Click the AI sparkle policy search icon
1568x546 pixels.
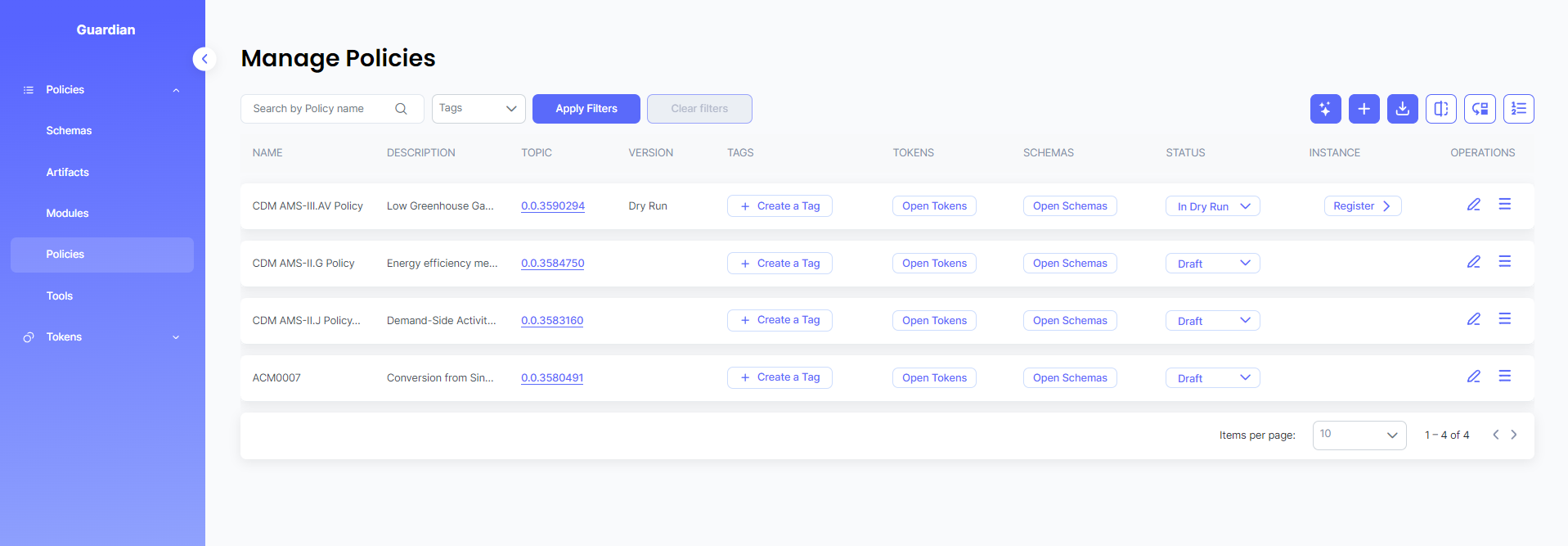[1325, 109]
